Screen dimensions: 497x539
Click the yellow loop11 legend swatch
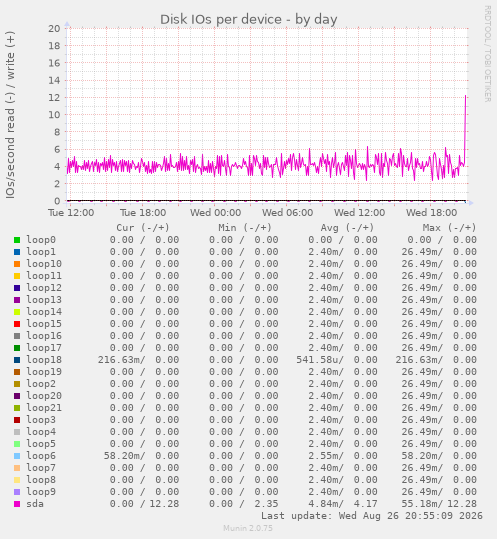(x=17, y=276)
